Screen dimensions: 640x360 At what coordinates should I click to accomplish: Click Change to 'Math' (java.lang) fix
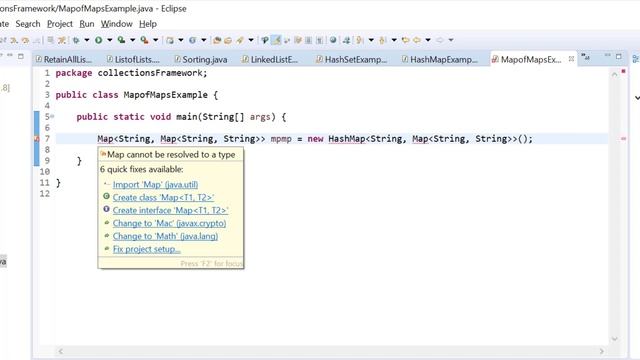coord(165,236)
